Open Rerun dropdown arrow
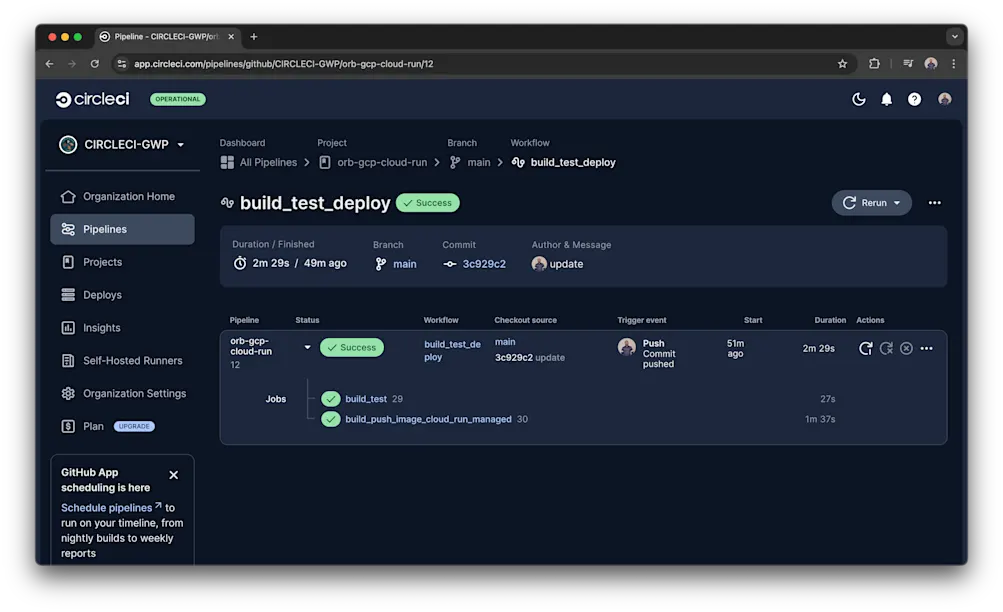Image resolution: width=1003 pixels, height=612 pixels. (x=897, y=203)
